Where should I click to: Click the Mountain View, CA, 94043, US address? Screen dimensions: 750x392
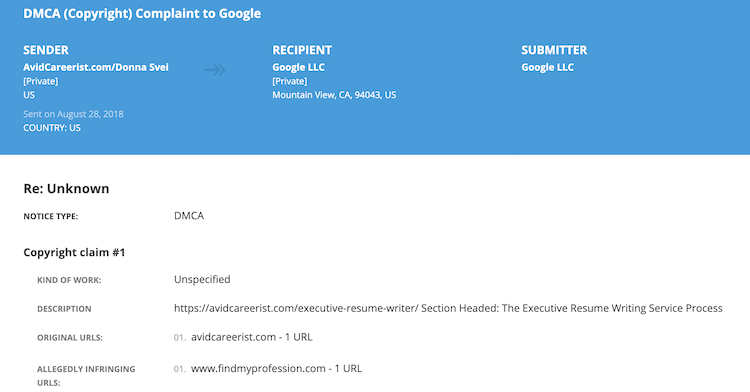tap(334, 95)
